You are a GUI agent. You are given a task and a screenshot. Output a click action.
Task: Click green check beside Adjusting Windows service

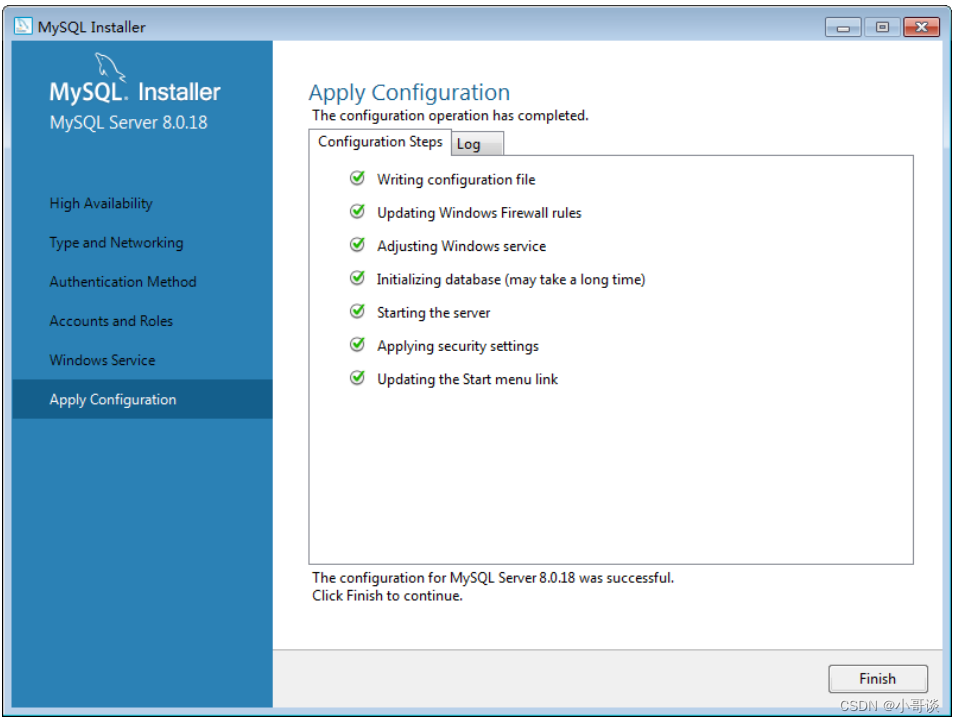click(x=358, y=245)
